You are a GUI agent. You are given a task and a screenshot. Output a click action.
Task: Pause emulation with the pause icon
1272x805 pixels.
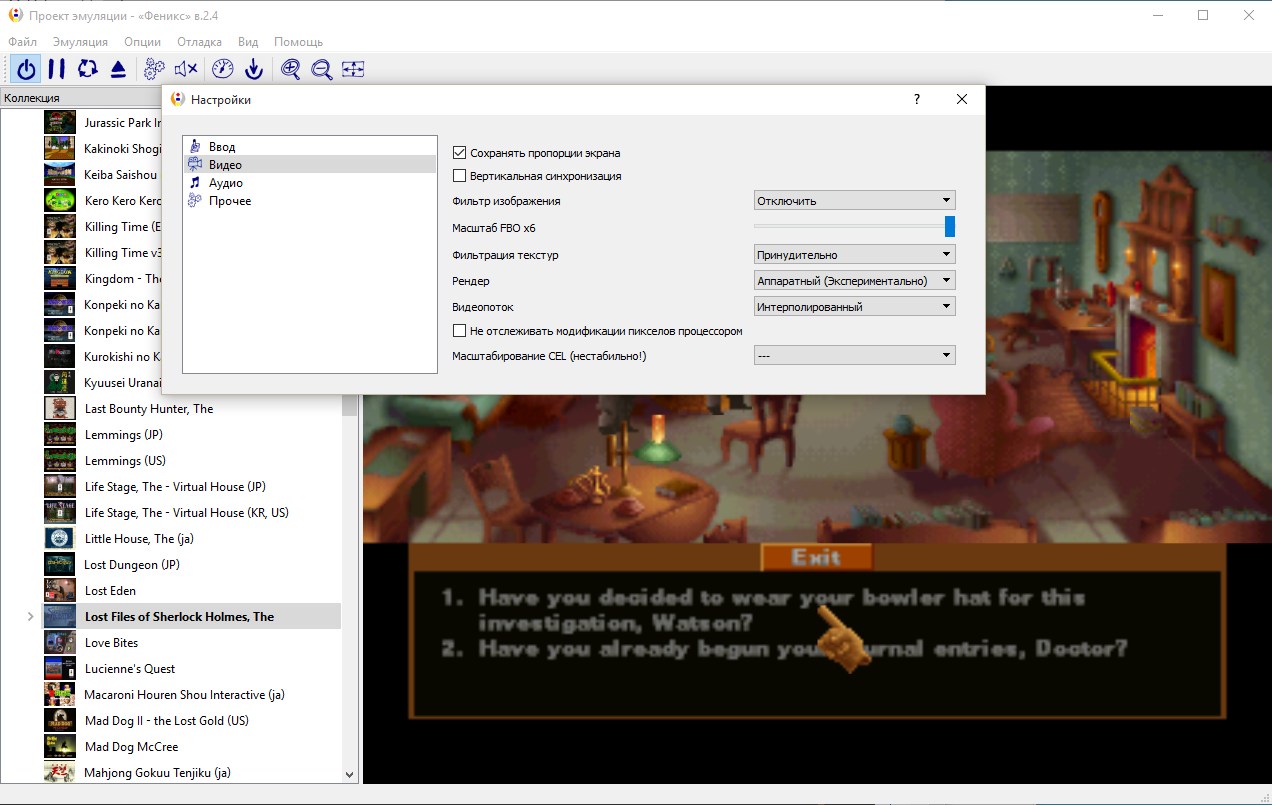57,69
